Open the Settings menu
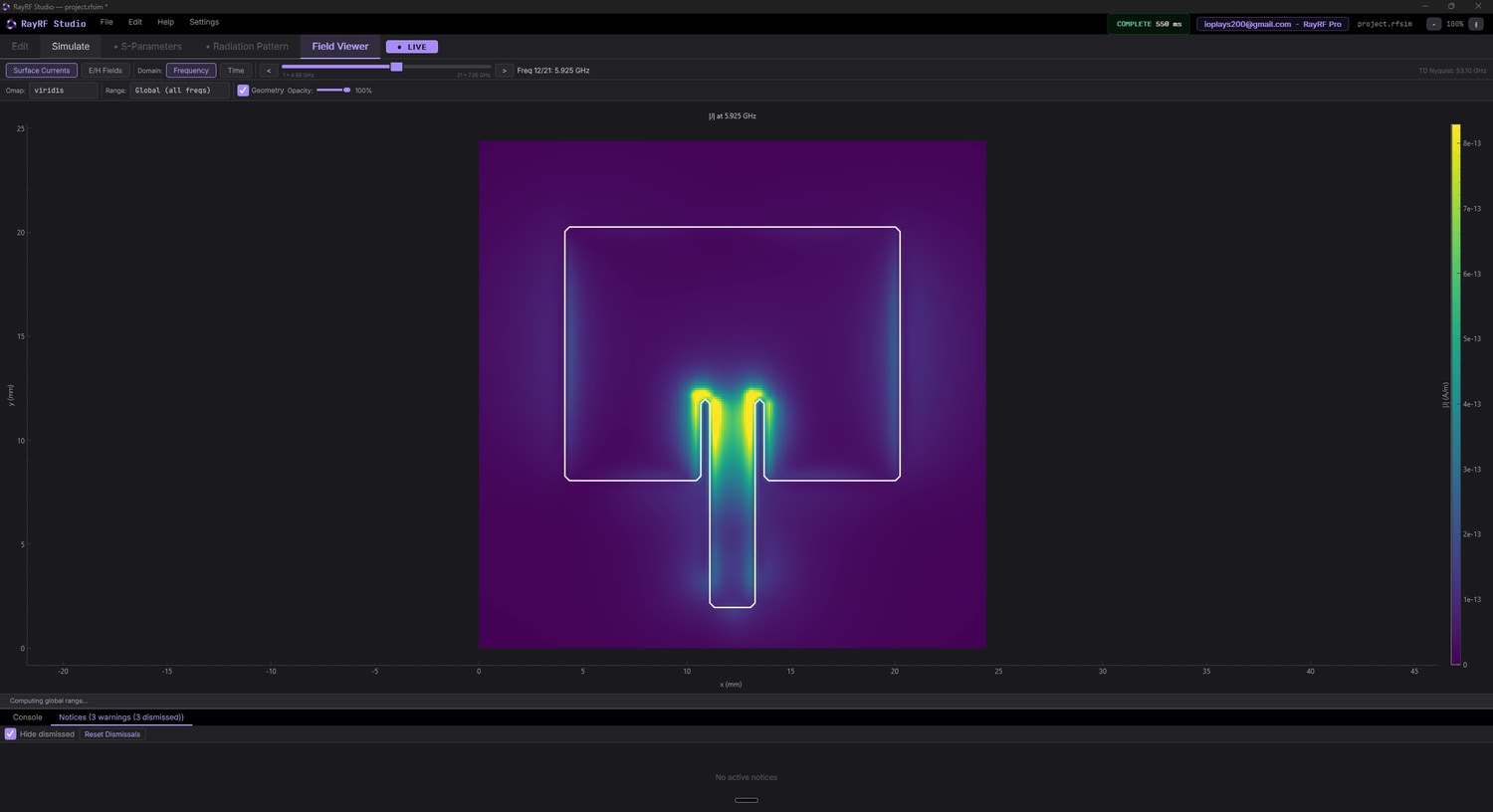The width and height of the screenshot is (1493, 812). coord(204,22)
